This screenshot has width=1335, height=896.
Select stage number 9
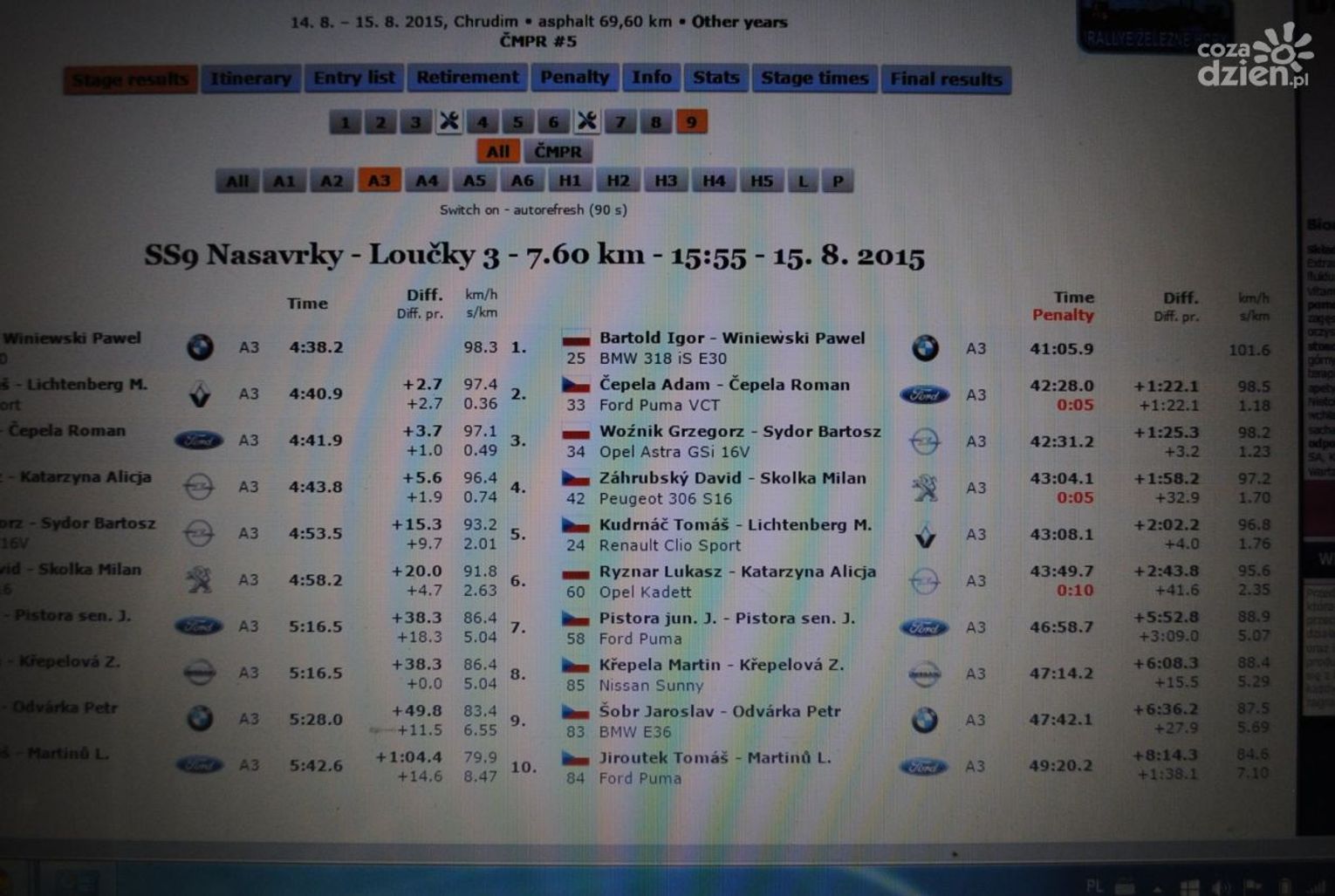[x=692, y=122]
